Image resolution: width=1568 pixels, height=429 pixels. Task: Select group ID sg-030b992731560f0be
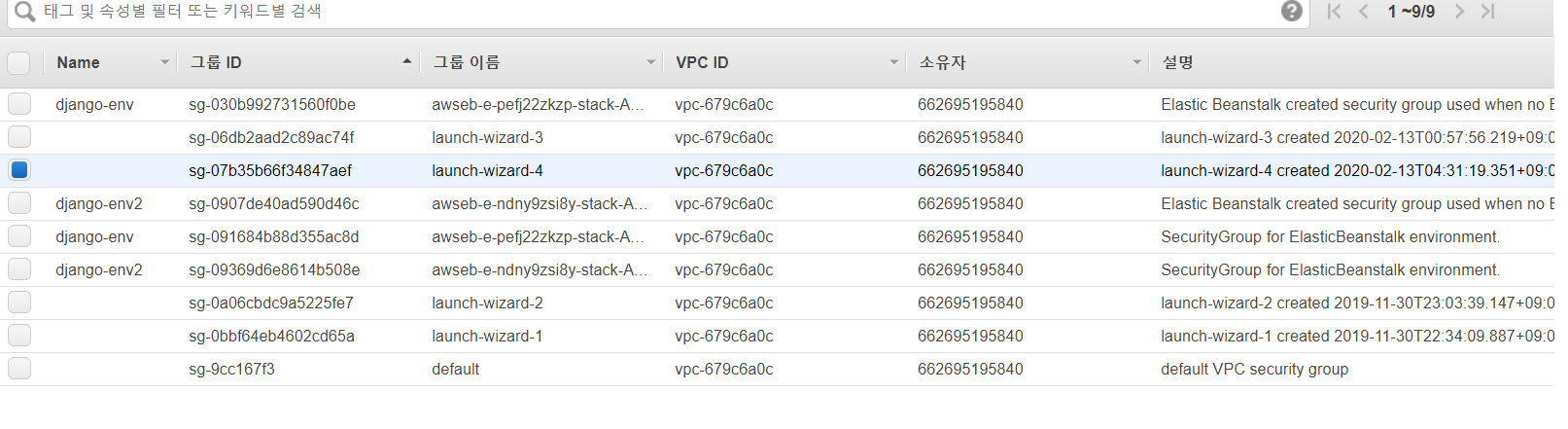272,104
